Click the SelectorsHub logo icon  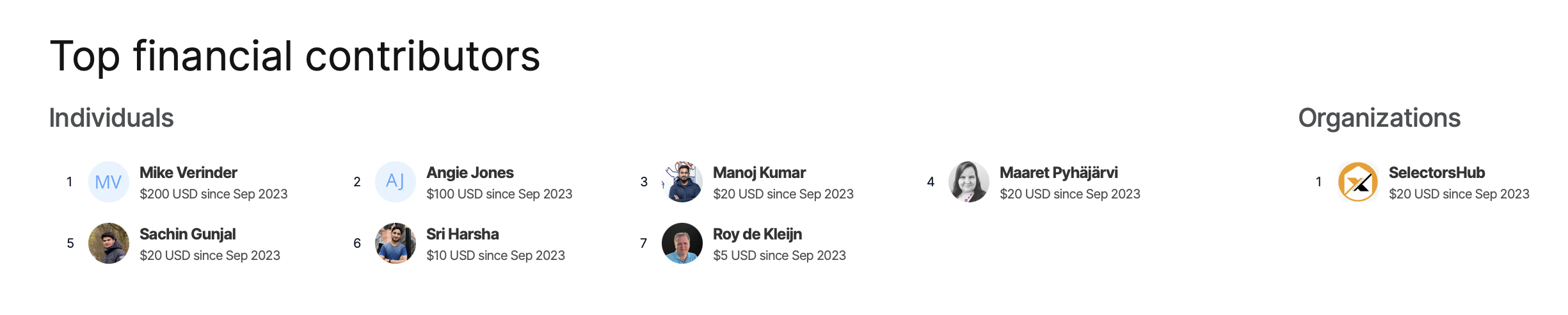1357,182
